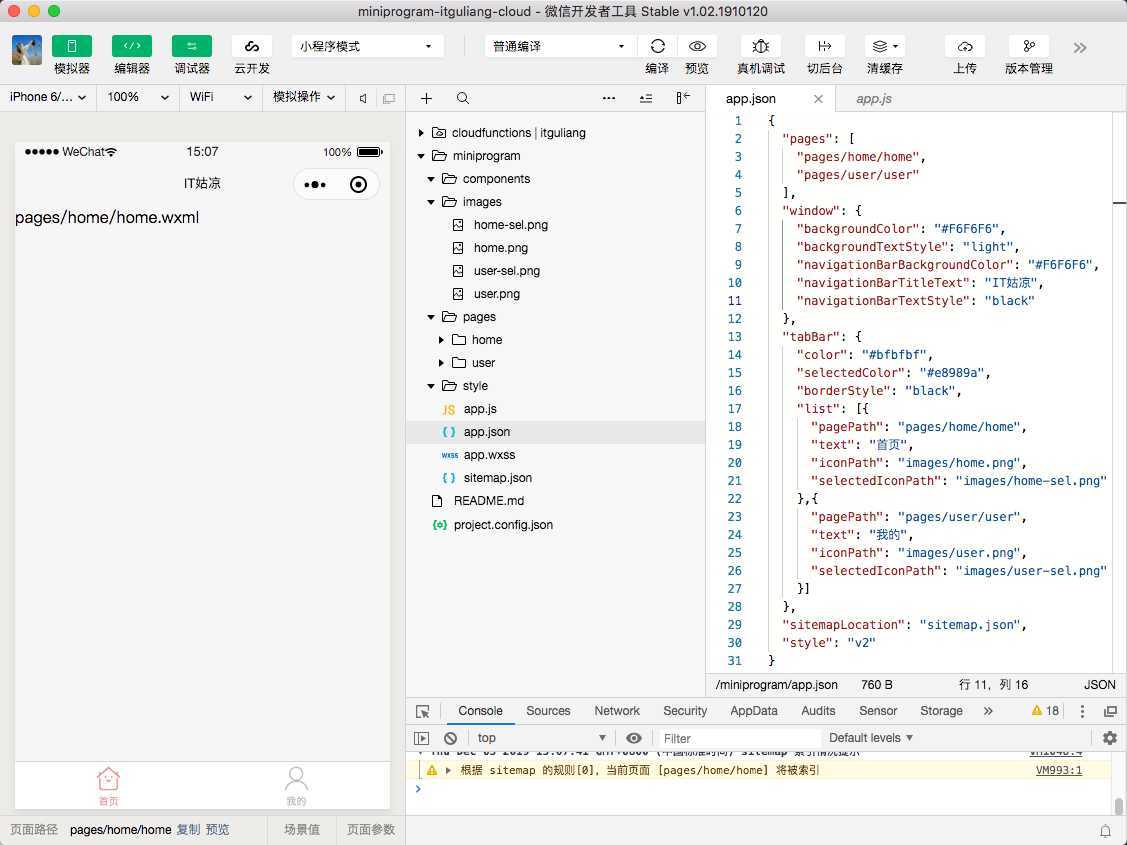
Task: Open the WiFi network dropdown
Action: point(220,97)
